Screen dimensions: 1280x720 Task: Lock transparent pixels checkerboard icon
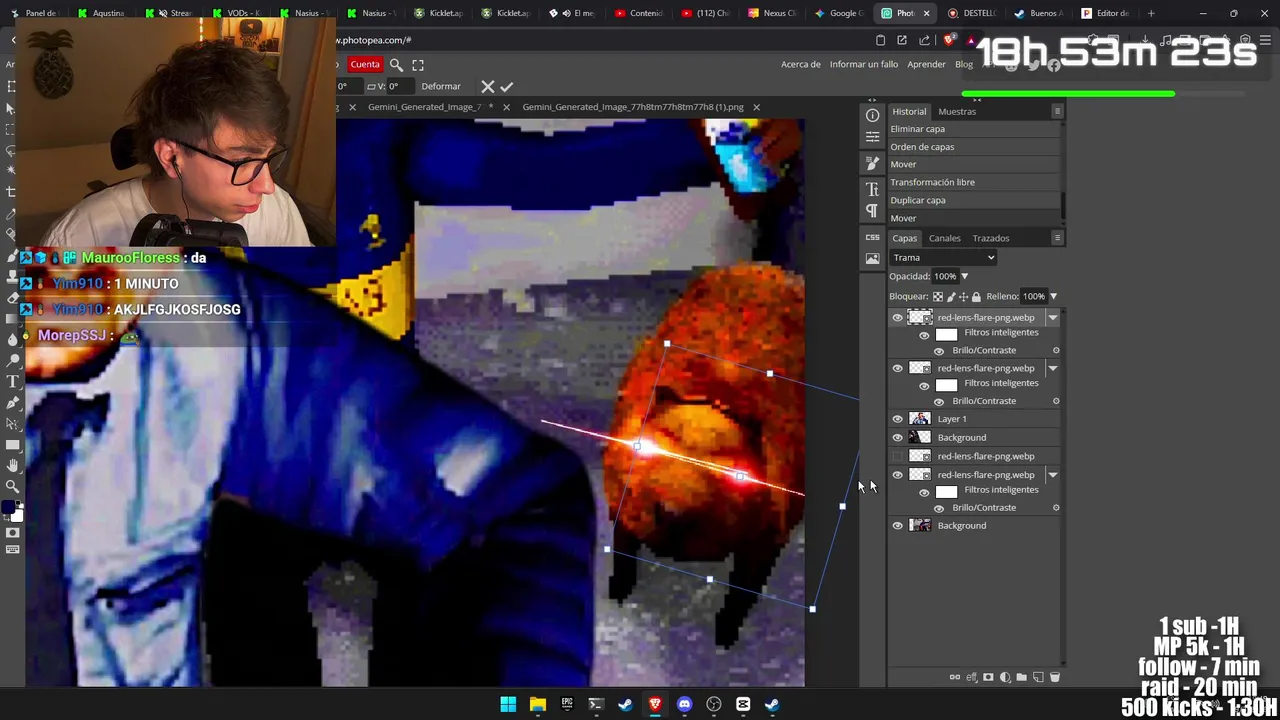pos(938,296)
